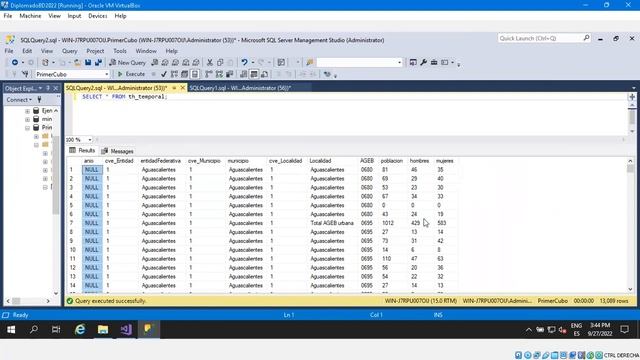Click the row 7 header number
640x360 pixels.
click(73, 223)
